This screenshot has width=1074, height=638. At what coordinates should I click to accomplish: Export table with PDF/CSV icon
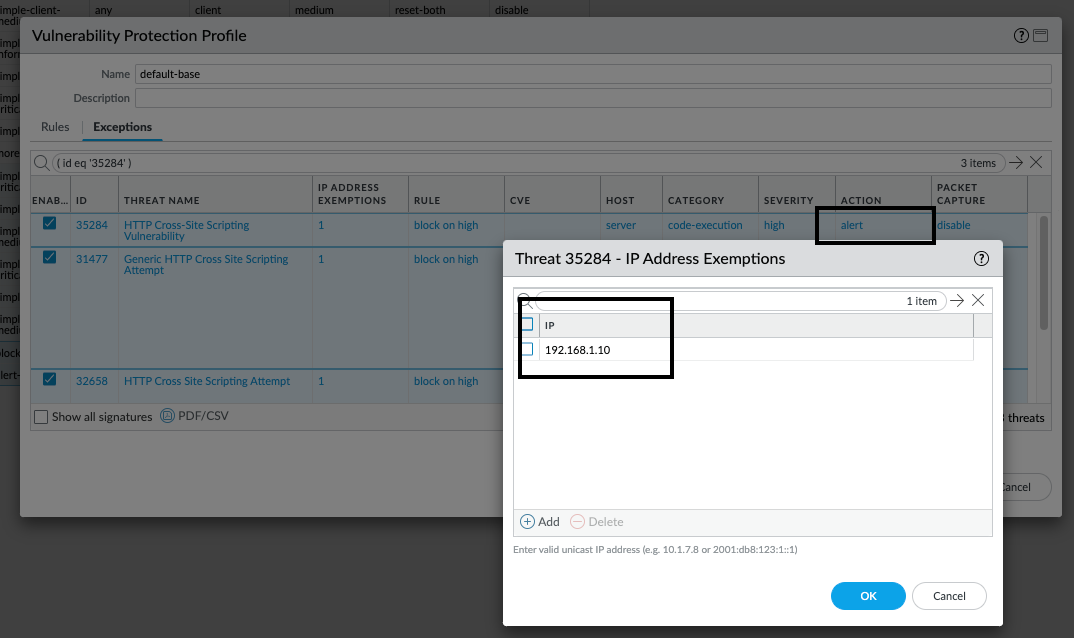tap(167, 416)
